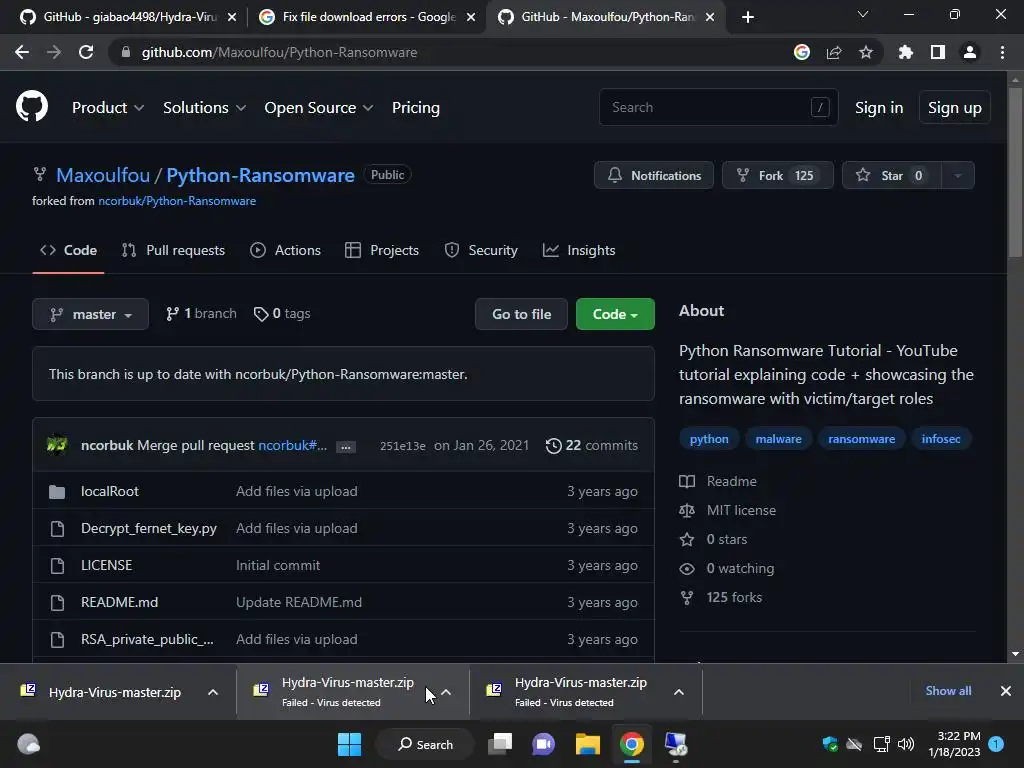Open the Insights tab

pyautogui.click(x=579, y=250)
